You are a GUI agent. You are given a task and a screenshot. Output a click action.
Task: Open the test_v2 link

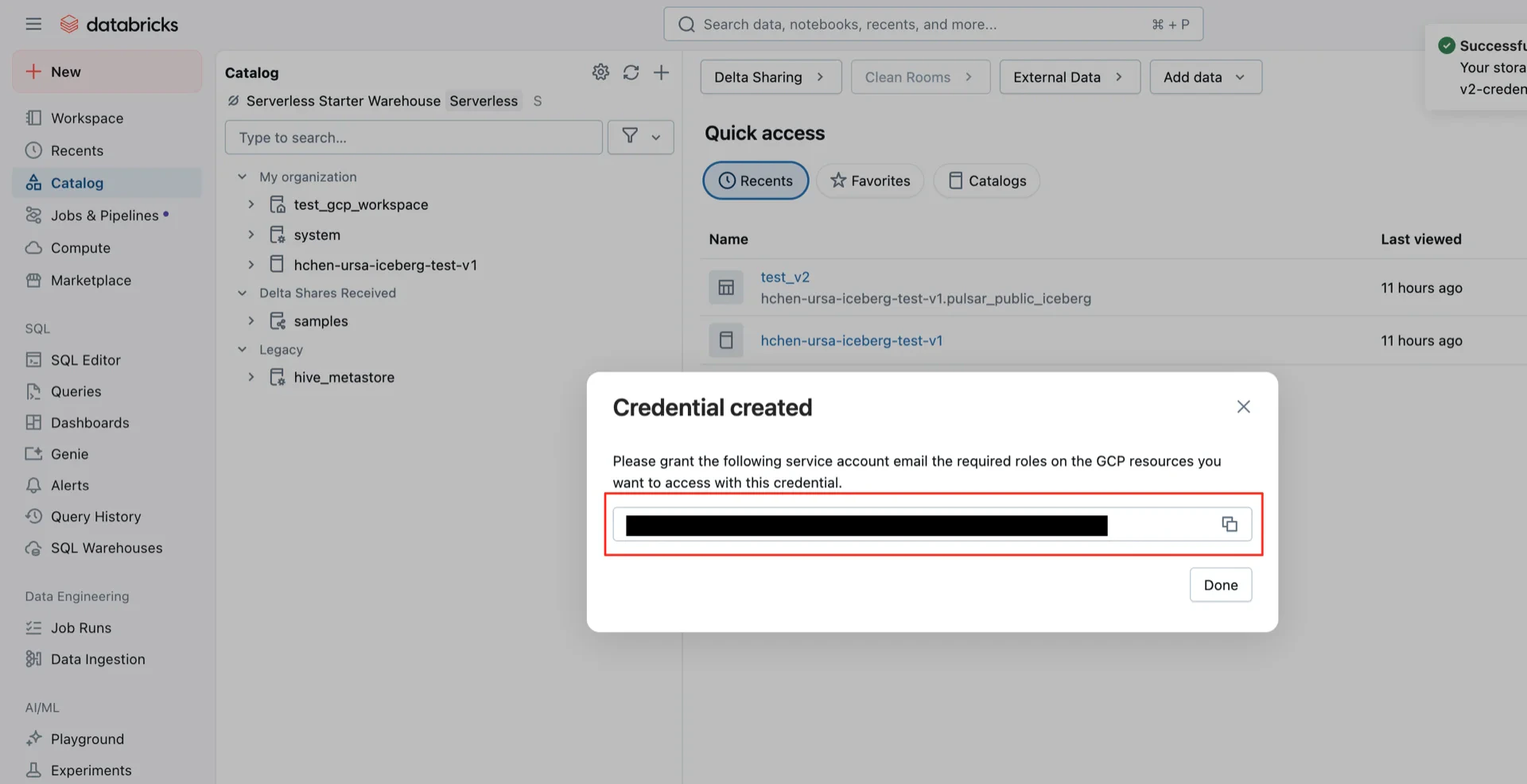click(785, 277)
